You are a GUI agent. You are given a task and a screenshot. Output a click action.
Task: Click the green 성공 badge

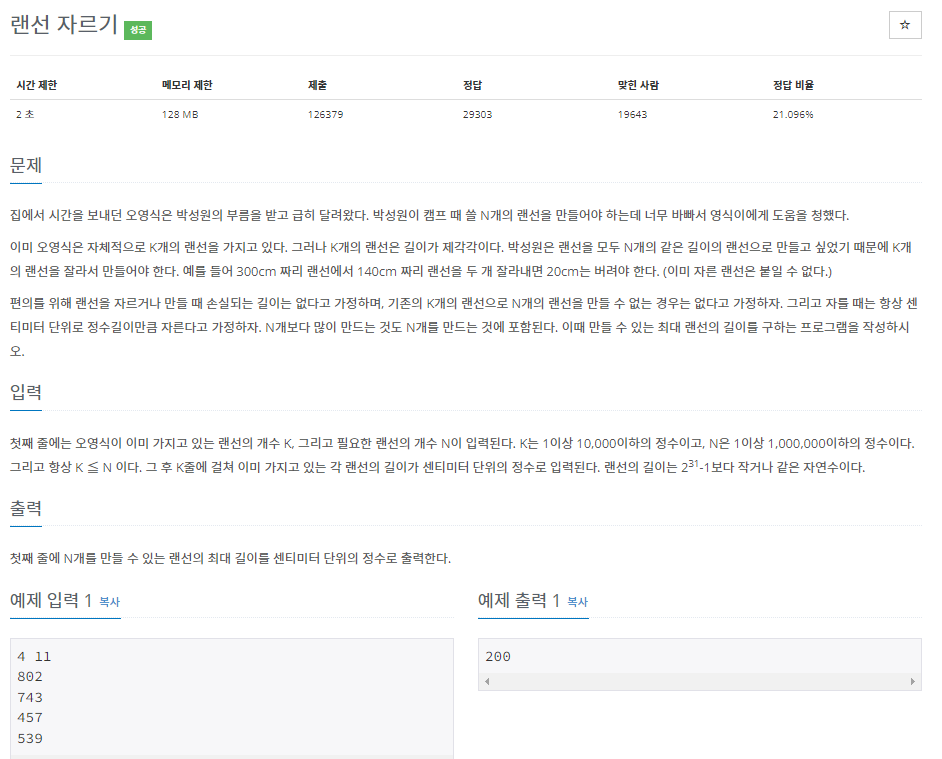coord(138,30)
